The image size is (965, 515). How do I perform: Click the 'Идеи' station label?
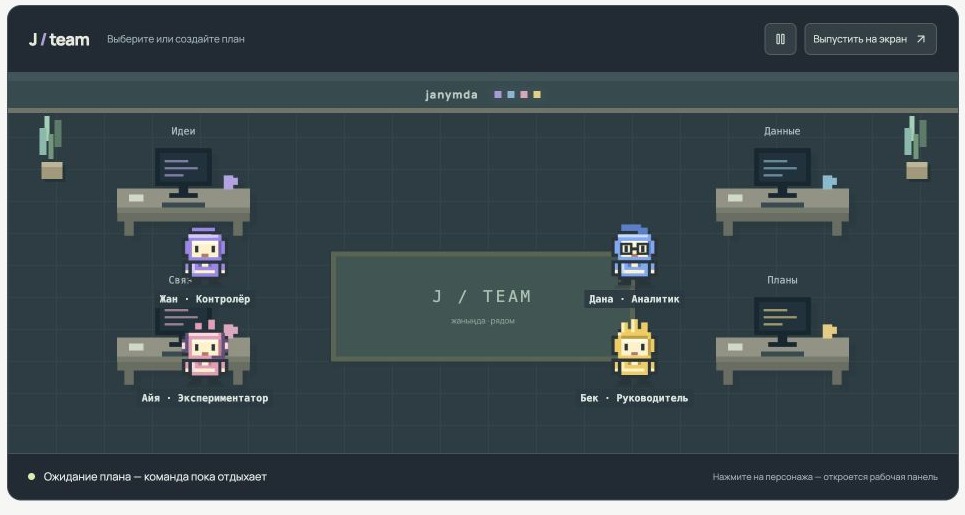183,131
